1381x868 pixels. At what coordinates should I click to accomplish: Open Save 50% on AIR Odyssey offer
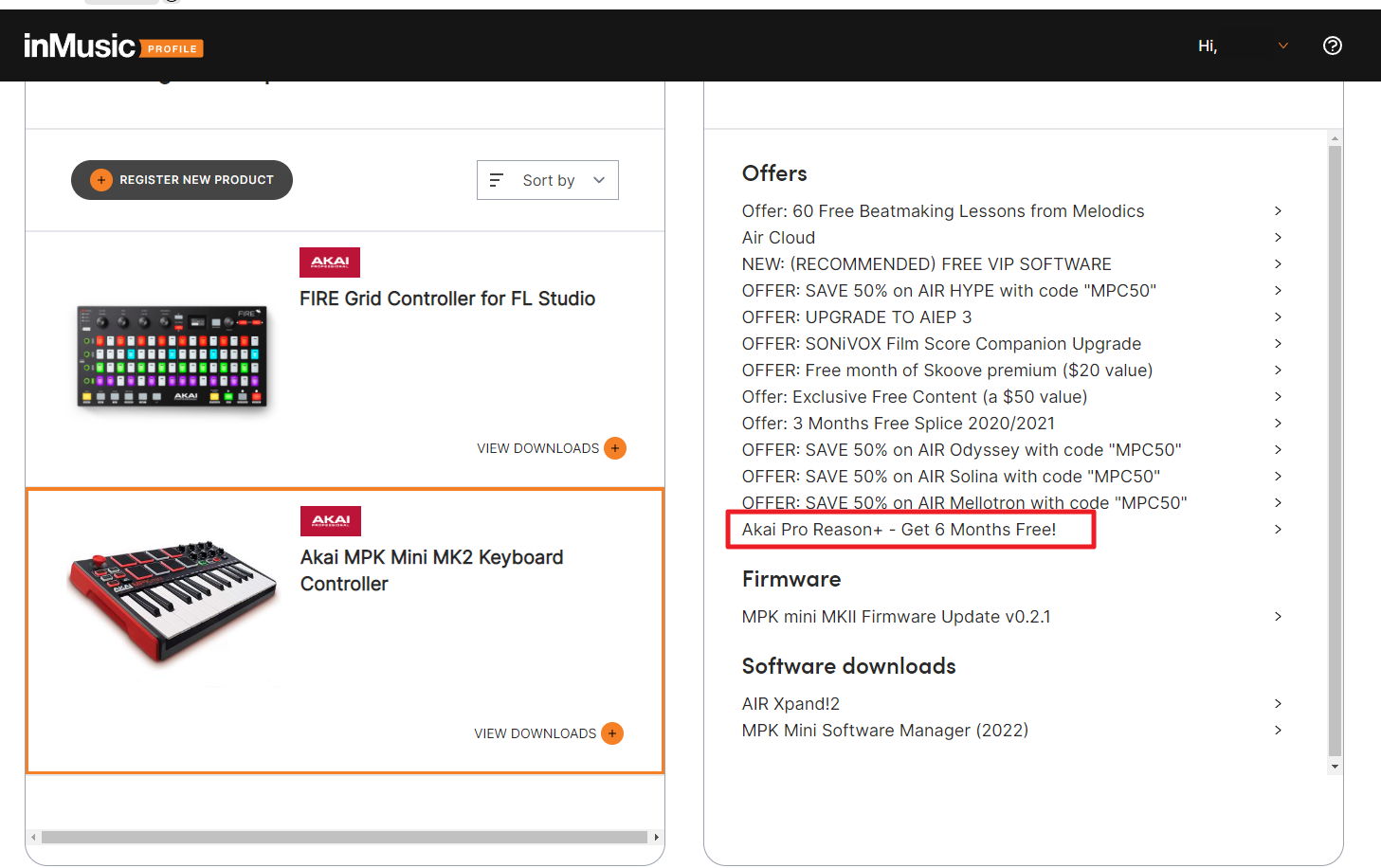pos(961,450)
